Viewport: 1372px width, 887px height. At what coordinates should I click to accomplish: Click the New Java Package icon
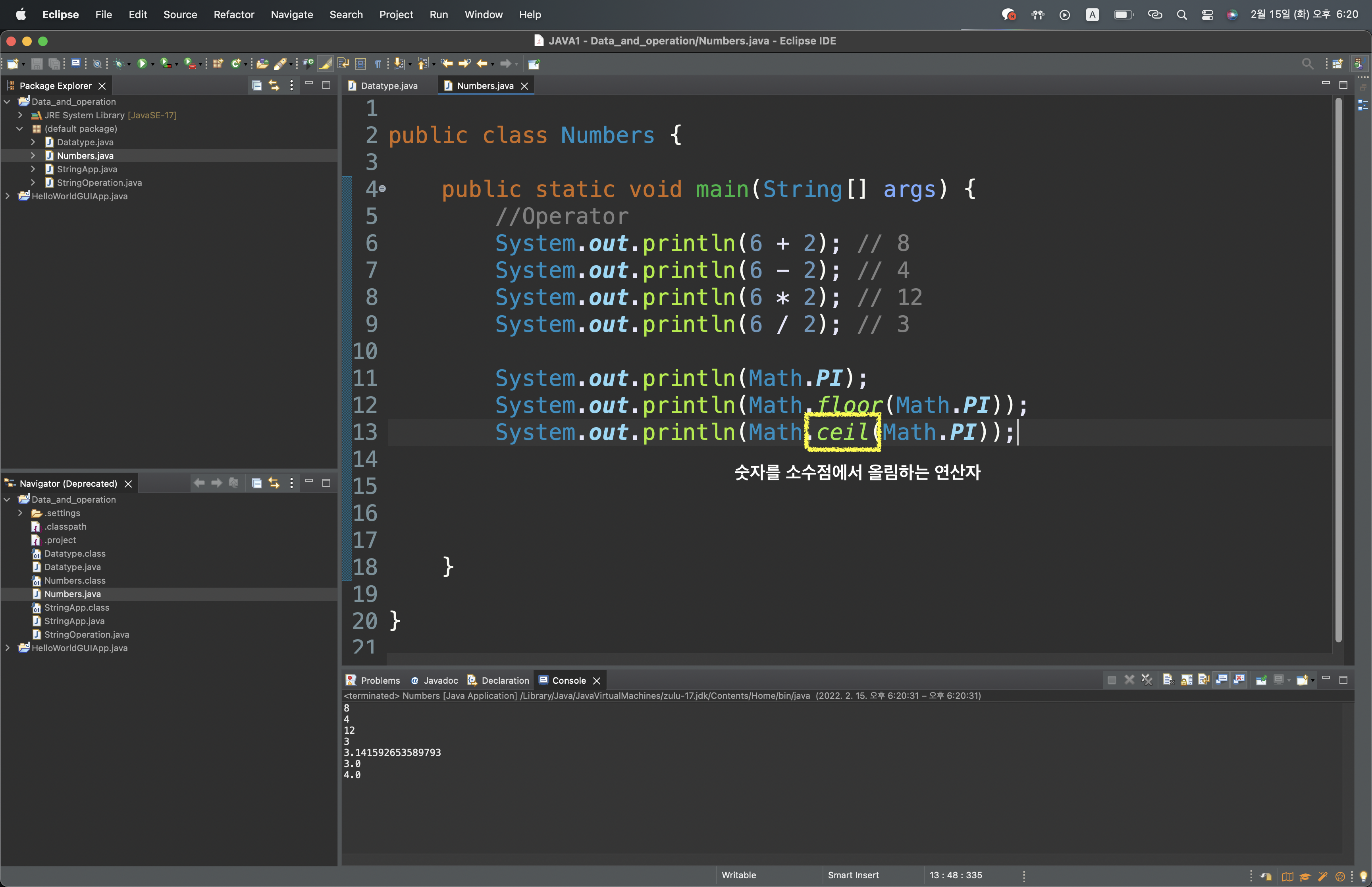[x=218, y=64]
